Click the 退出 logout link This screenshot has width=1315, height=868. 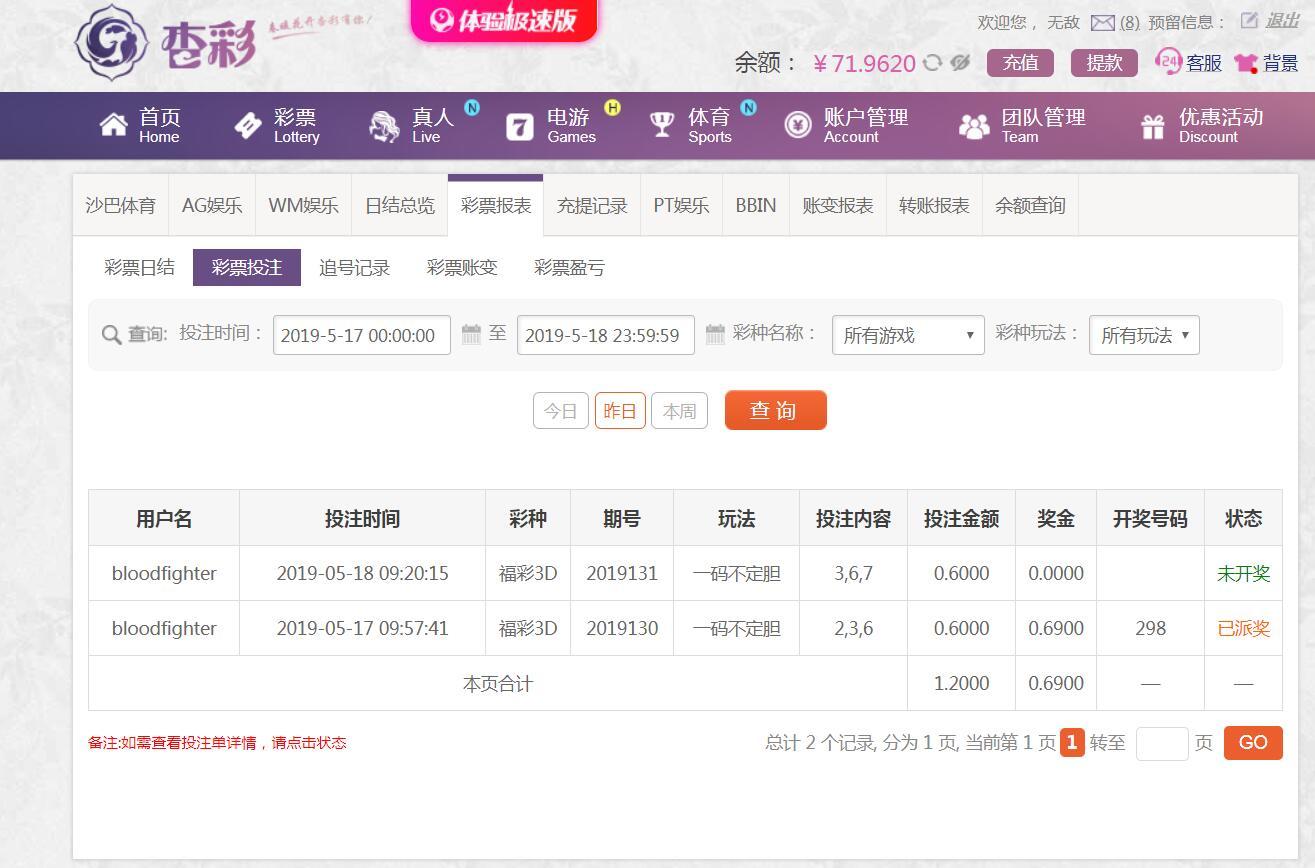[1282, 20]
